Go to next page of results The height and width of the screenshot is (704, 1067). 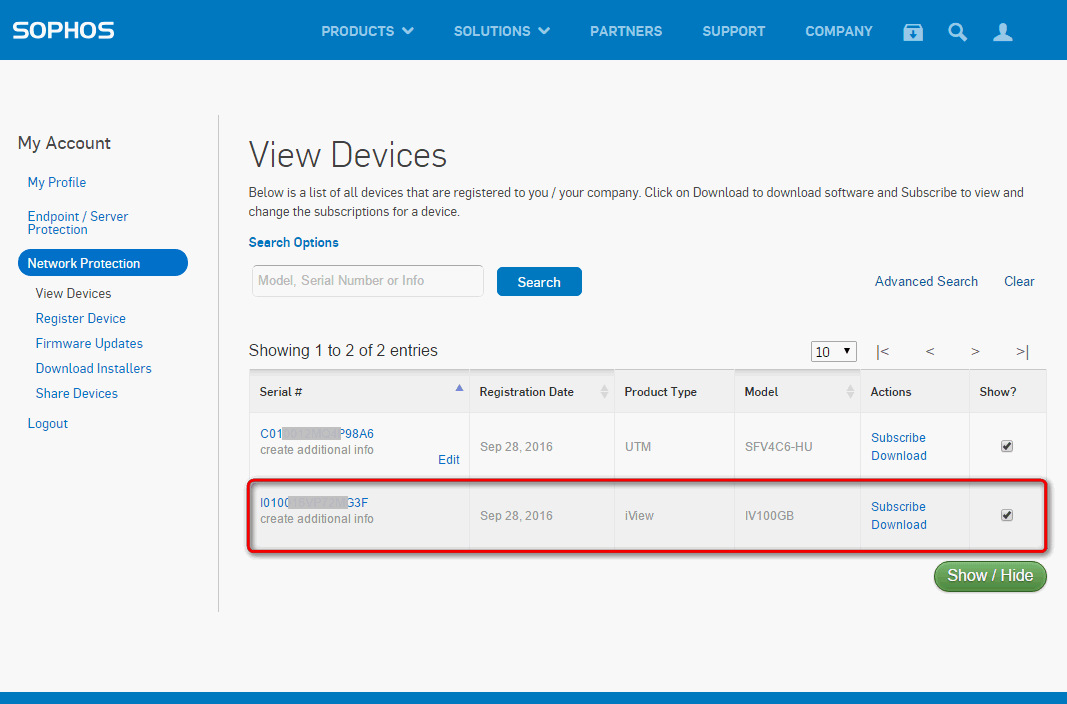point(975,352)
